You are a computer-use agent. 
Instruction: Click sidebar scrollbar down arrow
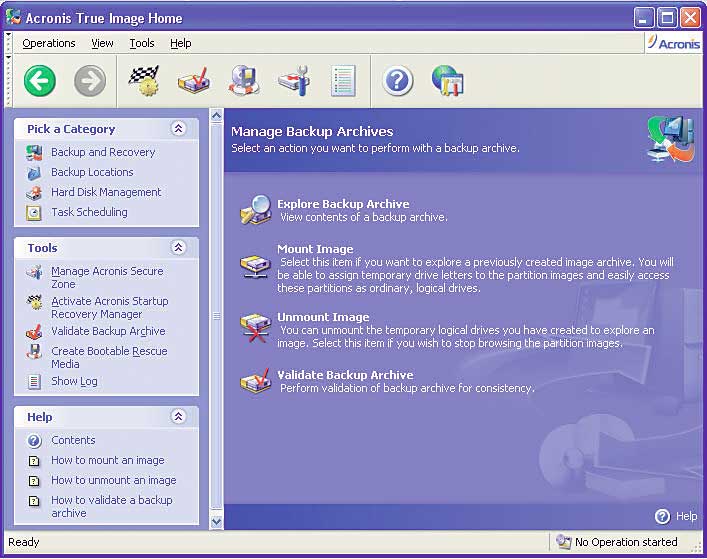coord(216,522)
